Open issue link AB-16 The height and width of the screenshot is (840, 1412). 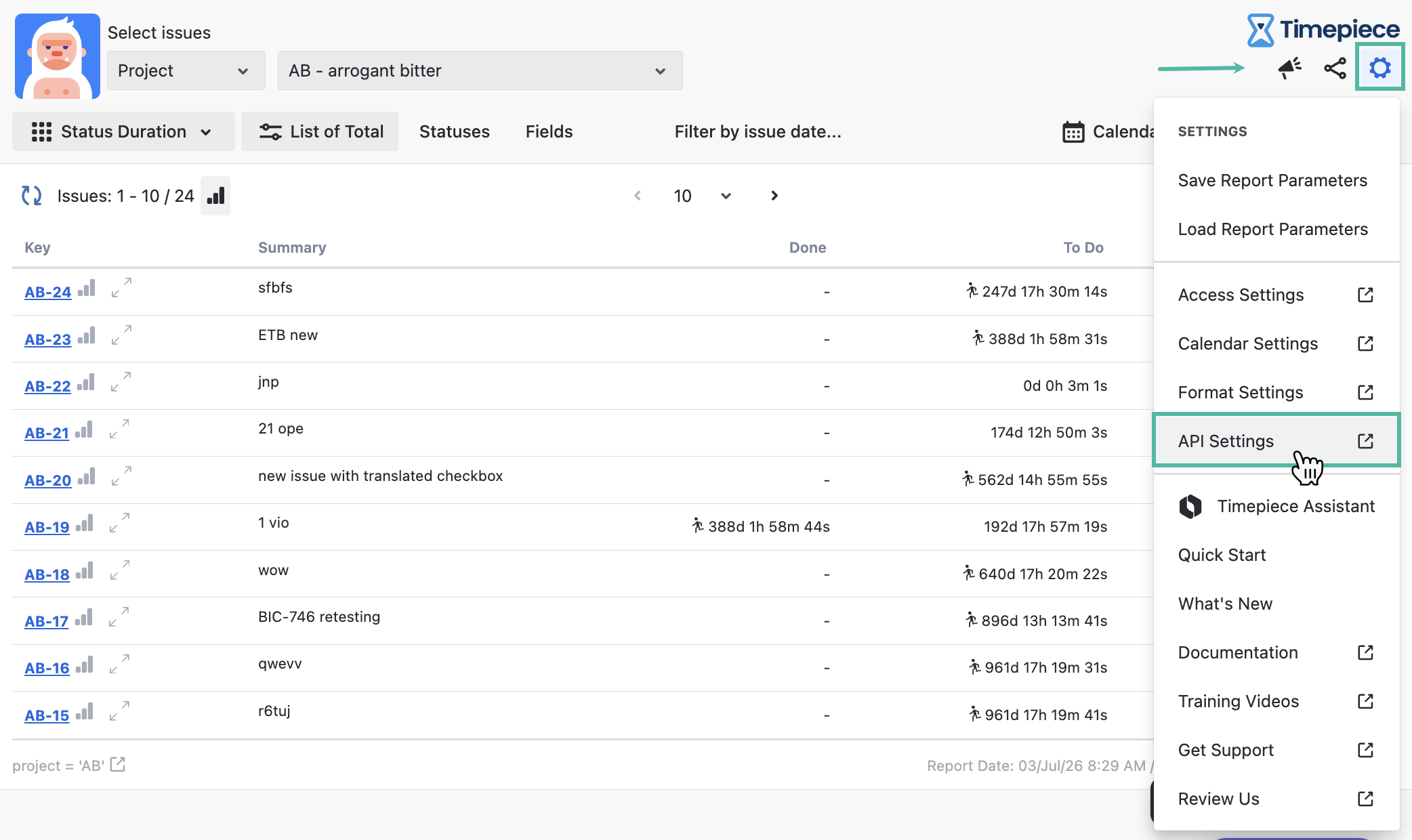[x=47, y=668]
